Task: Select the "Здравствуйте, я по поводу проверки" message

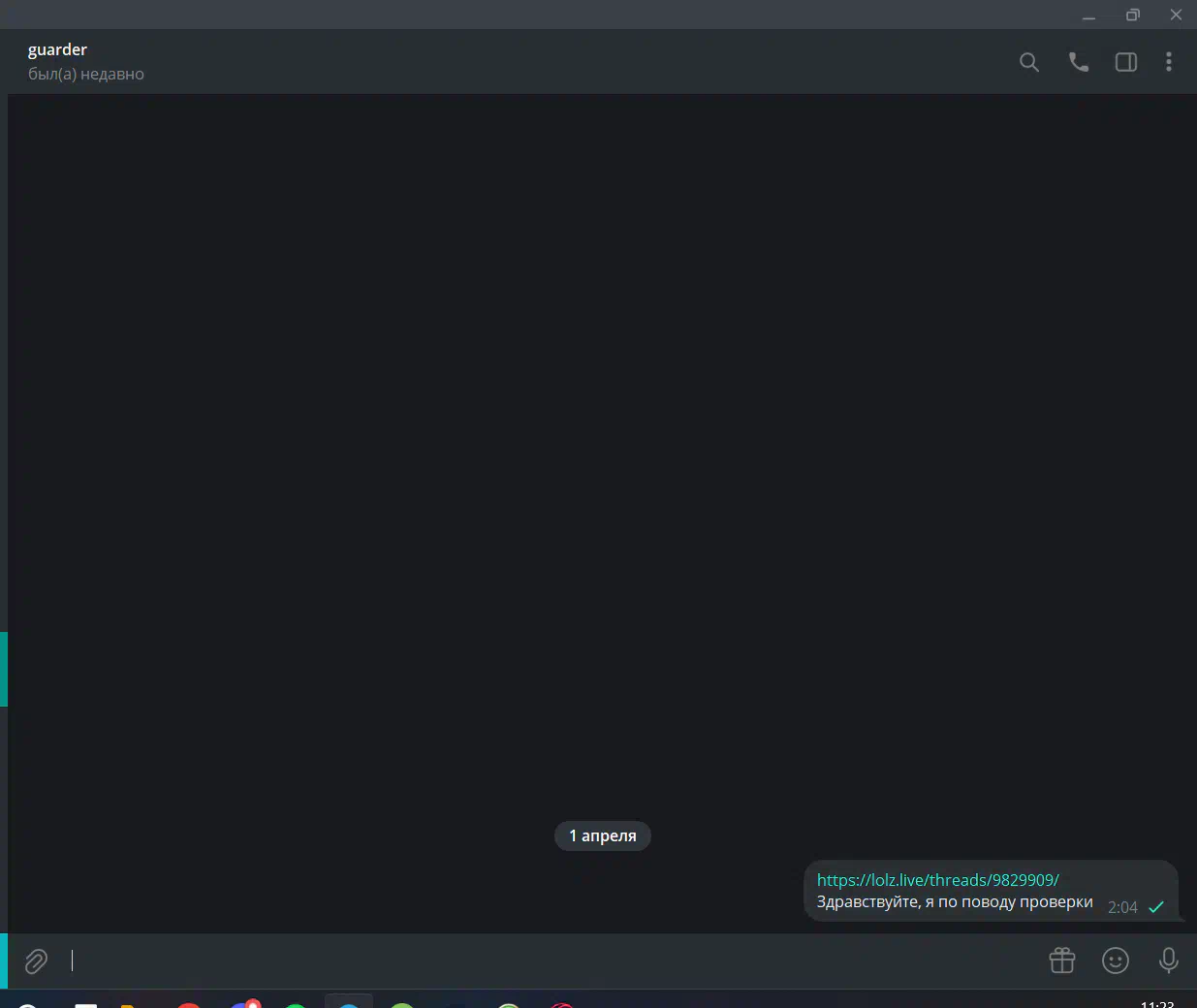Action: click(x=954, y=902)
